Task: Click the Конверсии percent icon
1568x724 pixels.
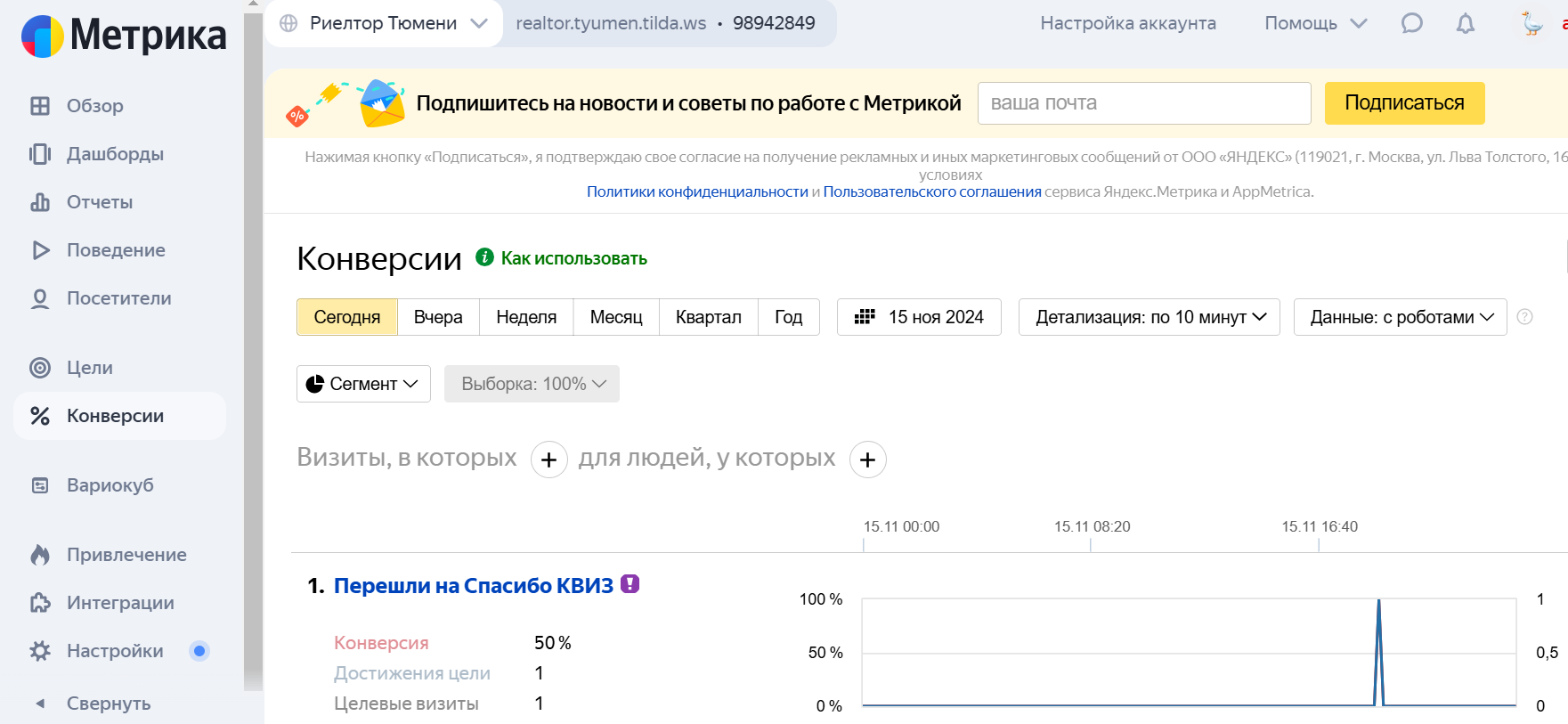Action: tap(40, 416)
